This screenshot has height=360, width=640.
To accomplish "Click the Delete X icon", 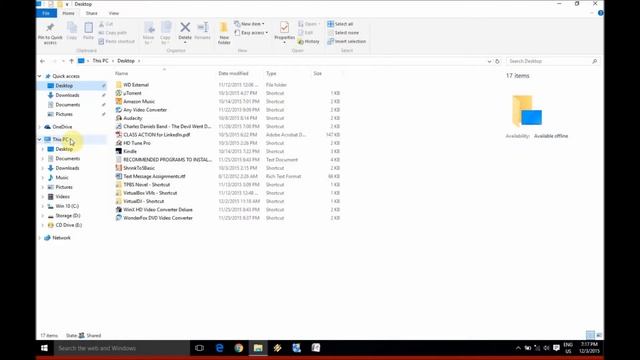I will coord(185,27).
